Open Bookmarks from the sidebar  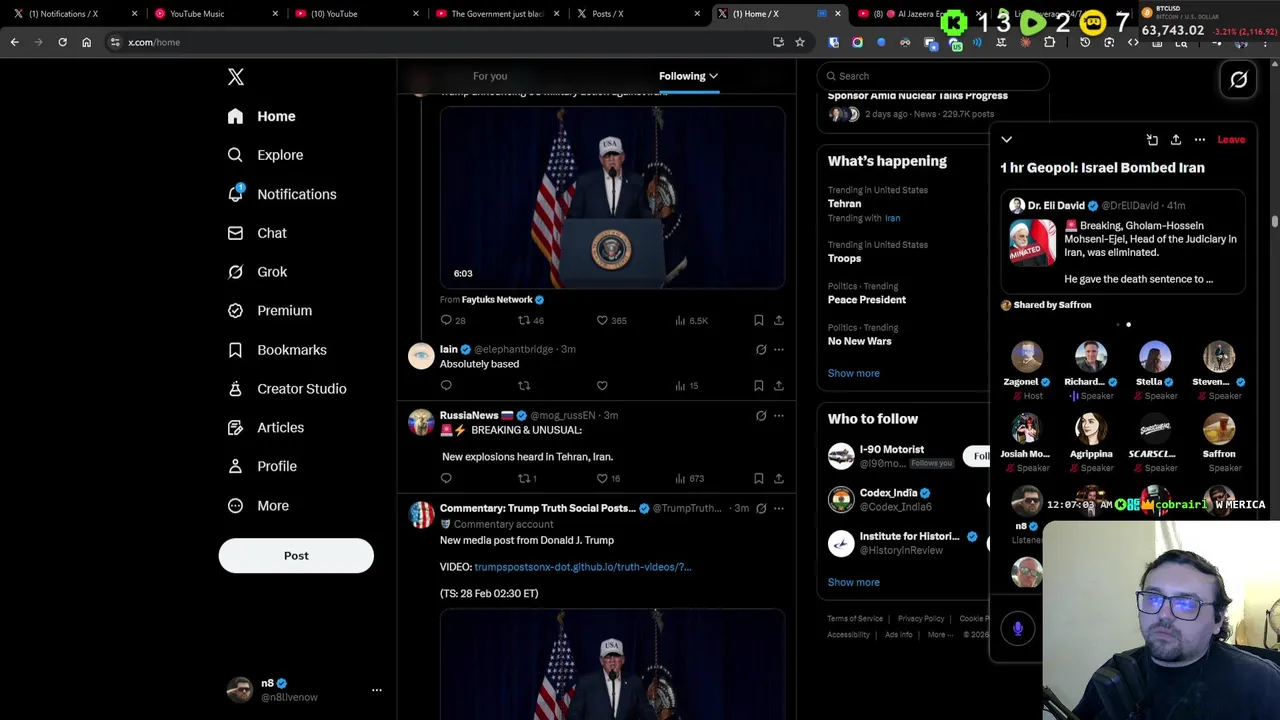pos(276,350)
